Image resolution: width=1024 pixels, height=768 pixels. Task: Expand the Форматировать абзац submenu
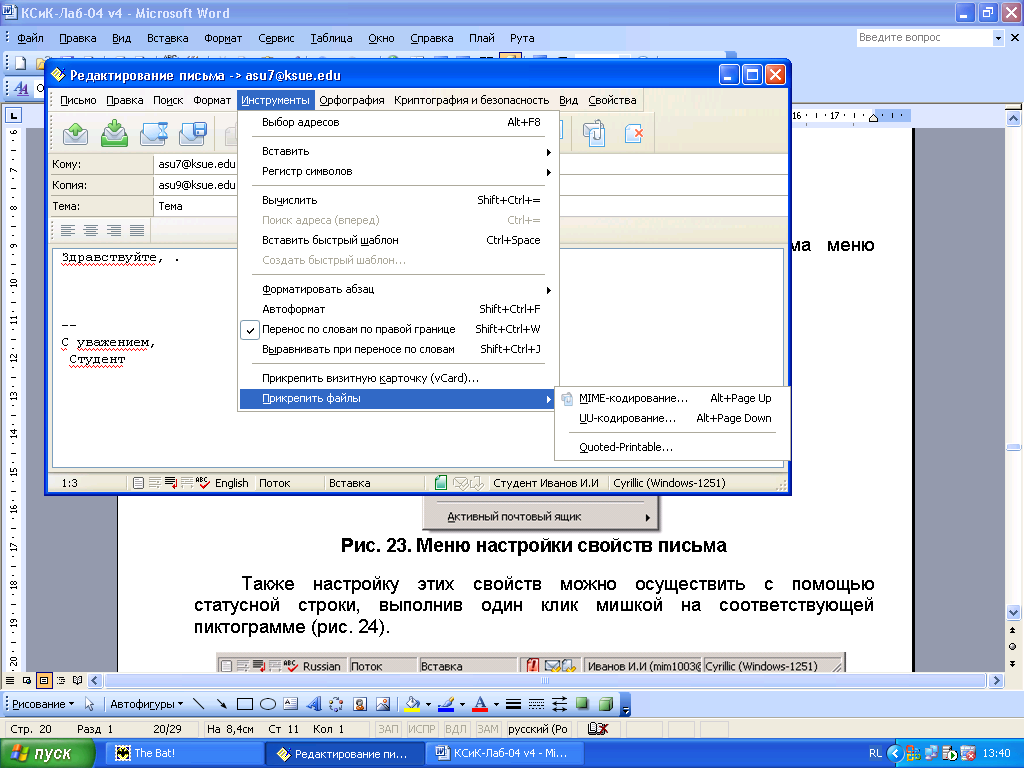[x=398, y=289]
